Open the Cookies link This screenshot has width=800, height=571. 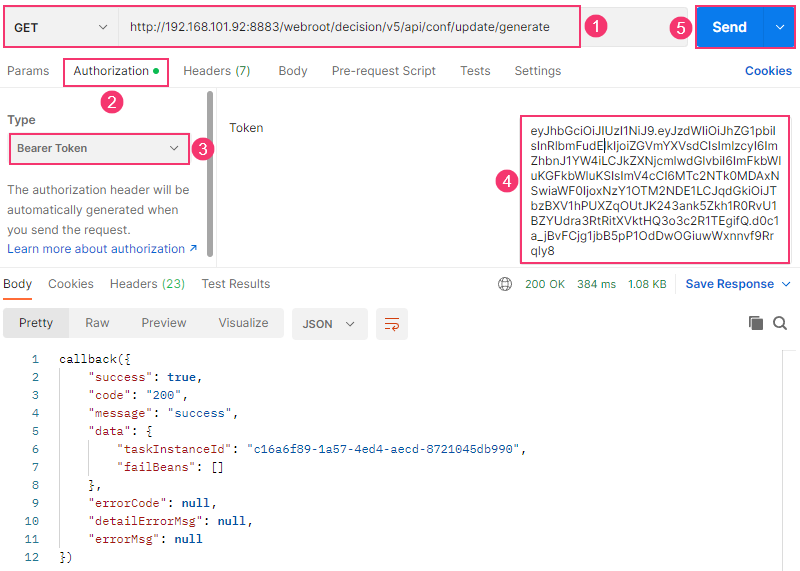[768, 71]
